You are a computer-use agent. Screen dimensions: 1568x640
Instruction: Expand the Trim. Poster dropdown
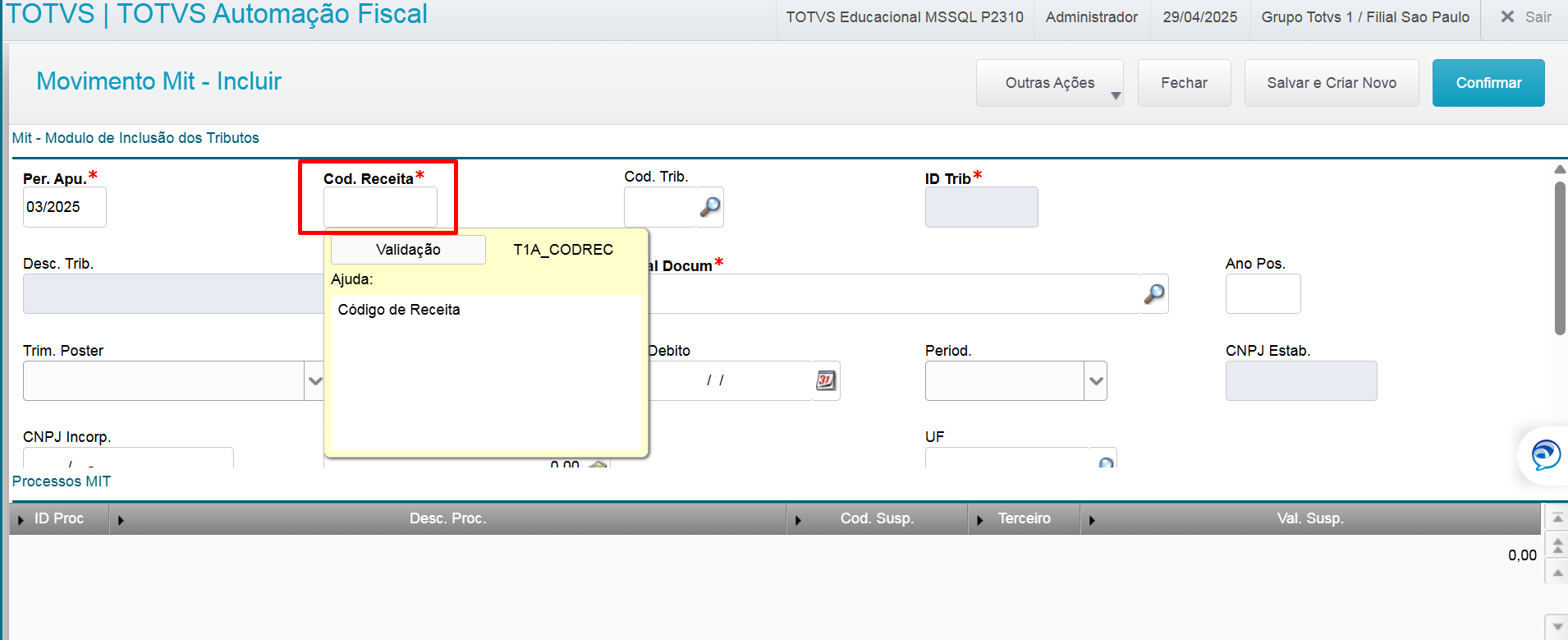pyautogui.click(x=314, y=380)
